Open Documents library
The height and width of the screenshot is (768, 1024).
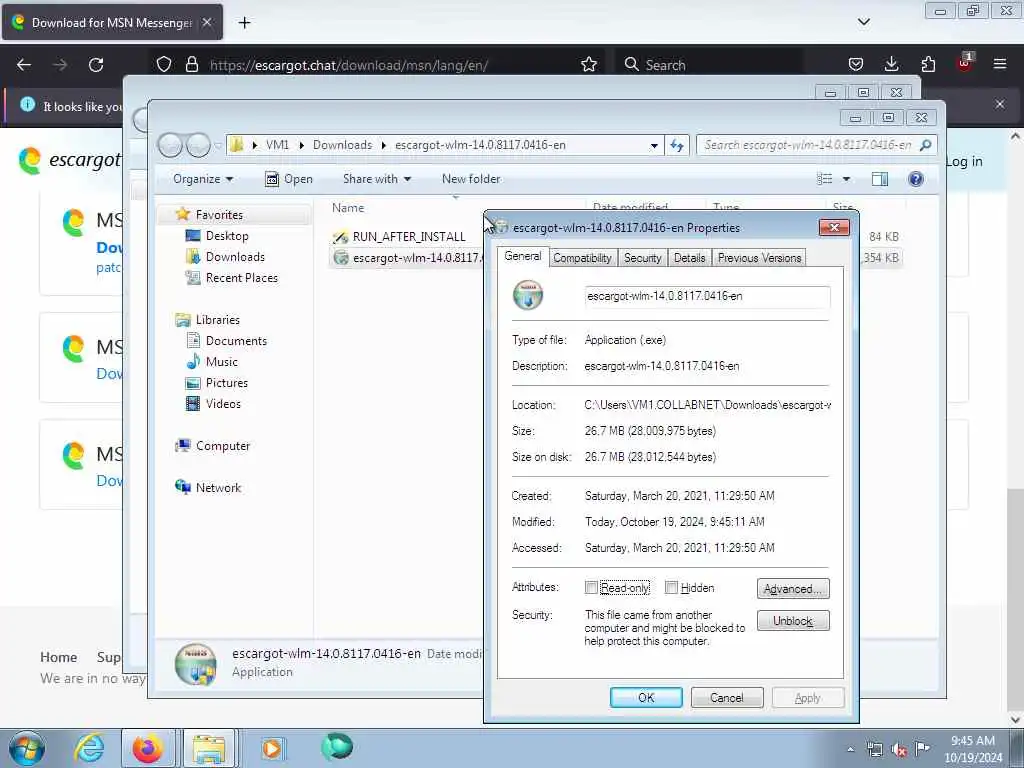(236, 340)
